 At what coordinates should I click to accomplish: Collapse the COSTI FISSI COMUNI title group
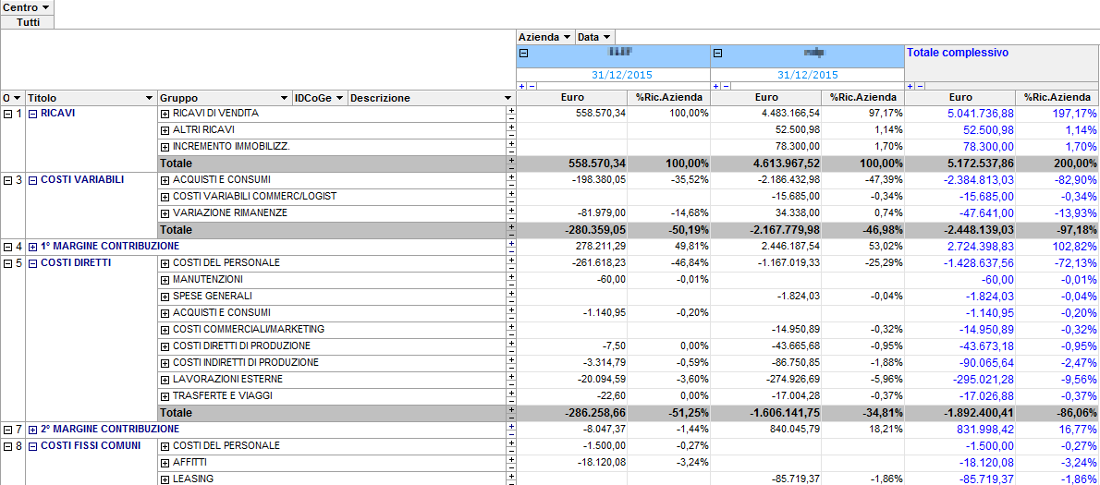33,446
